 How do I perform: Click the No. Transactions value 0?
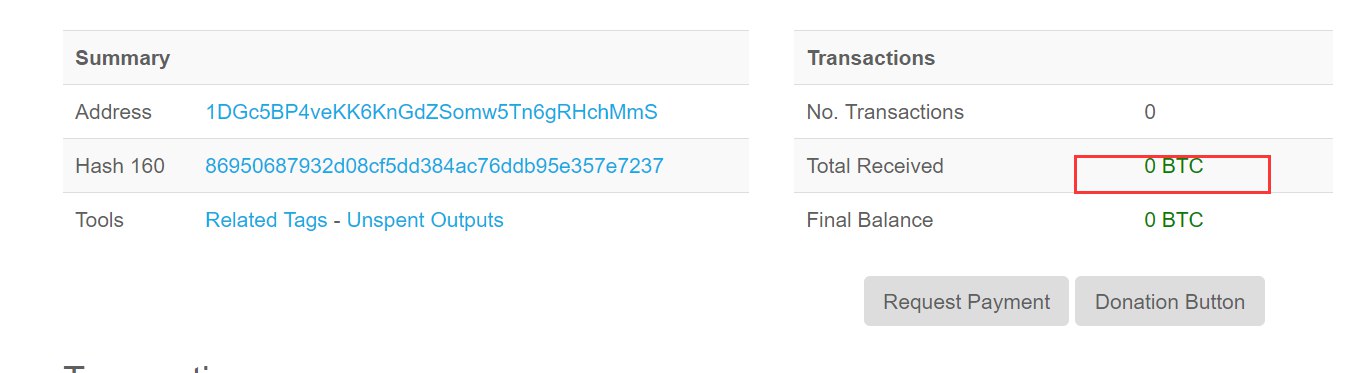tap(1150, 112)
